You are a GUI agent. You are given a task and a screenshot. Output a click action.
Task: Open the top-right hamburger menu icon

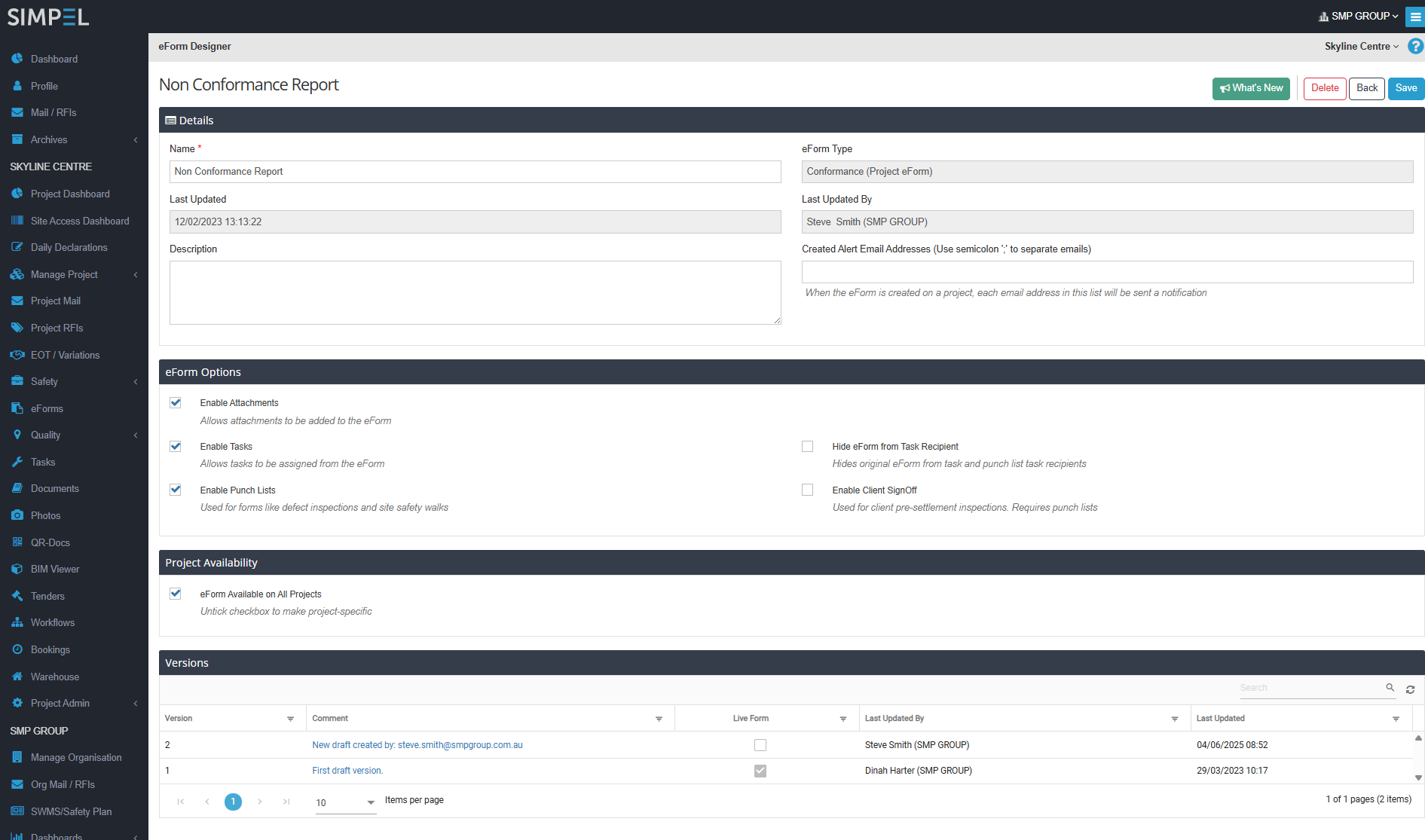pos(1415,17)
